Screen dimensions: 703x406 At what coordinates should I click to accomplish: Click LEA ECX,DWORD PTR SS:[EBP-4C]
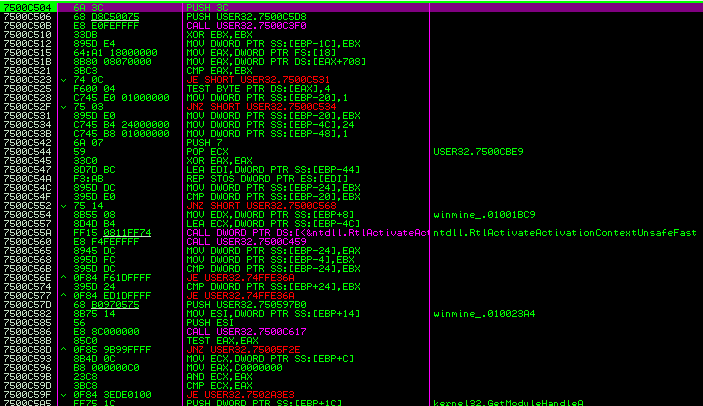point(273,223)
